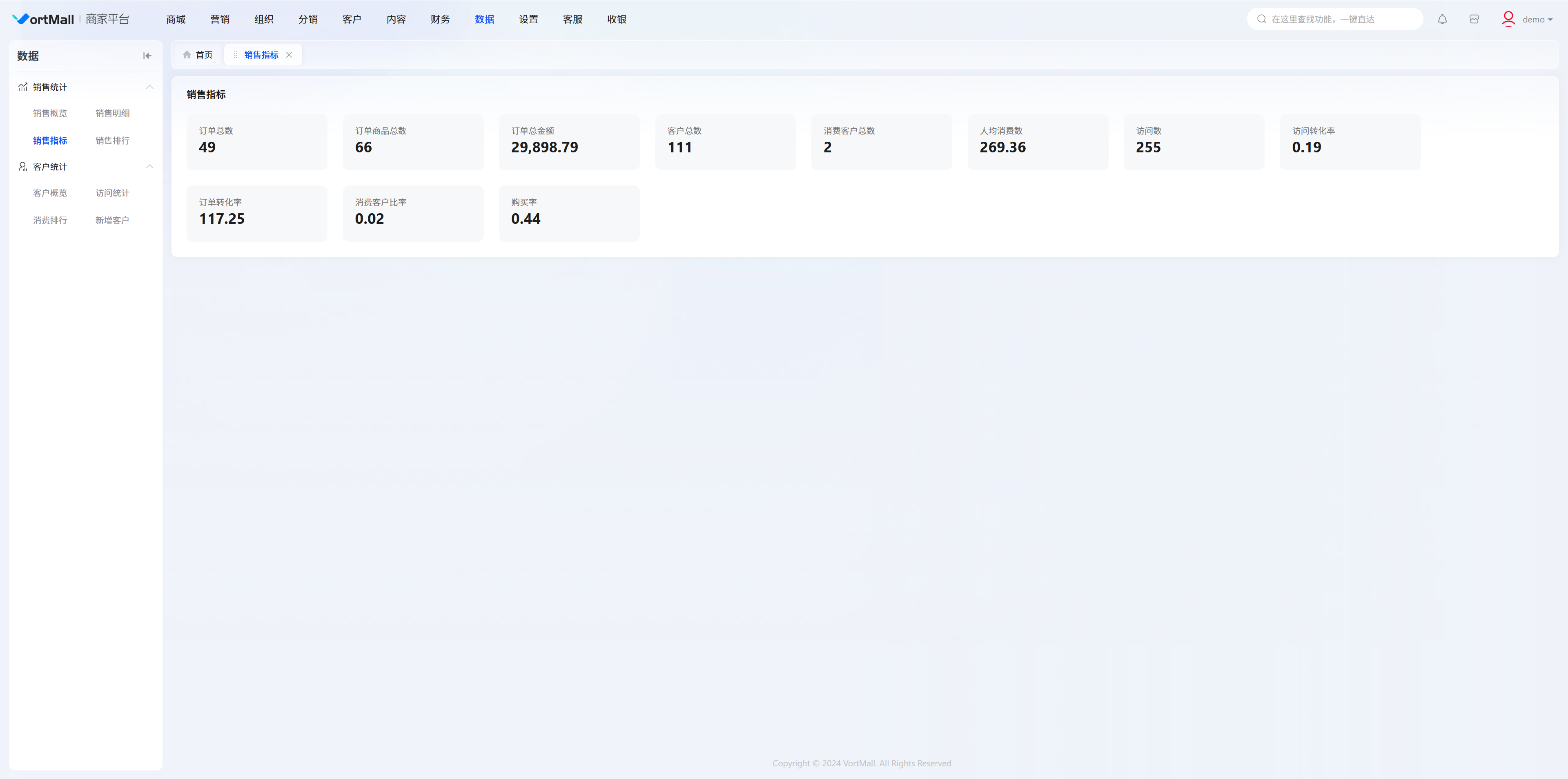Image resolution: width=1568 pixels, height=779 pixels.
Task: Select the 订单总金额 metric card
Action: point(568,142)
